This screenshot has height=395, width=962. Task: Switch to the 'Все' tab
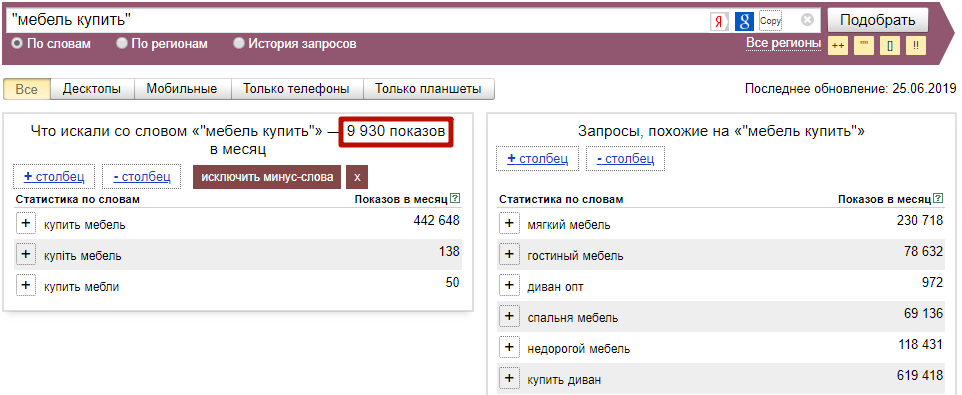[x=26, y=89]
